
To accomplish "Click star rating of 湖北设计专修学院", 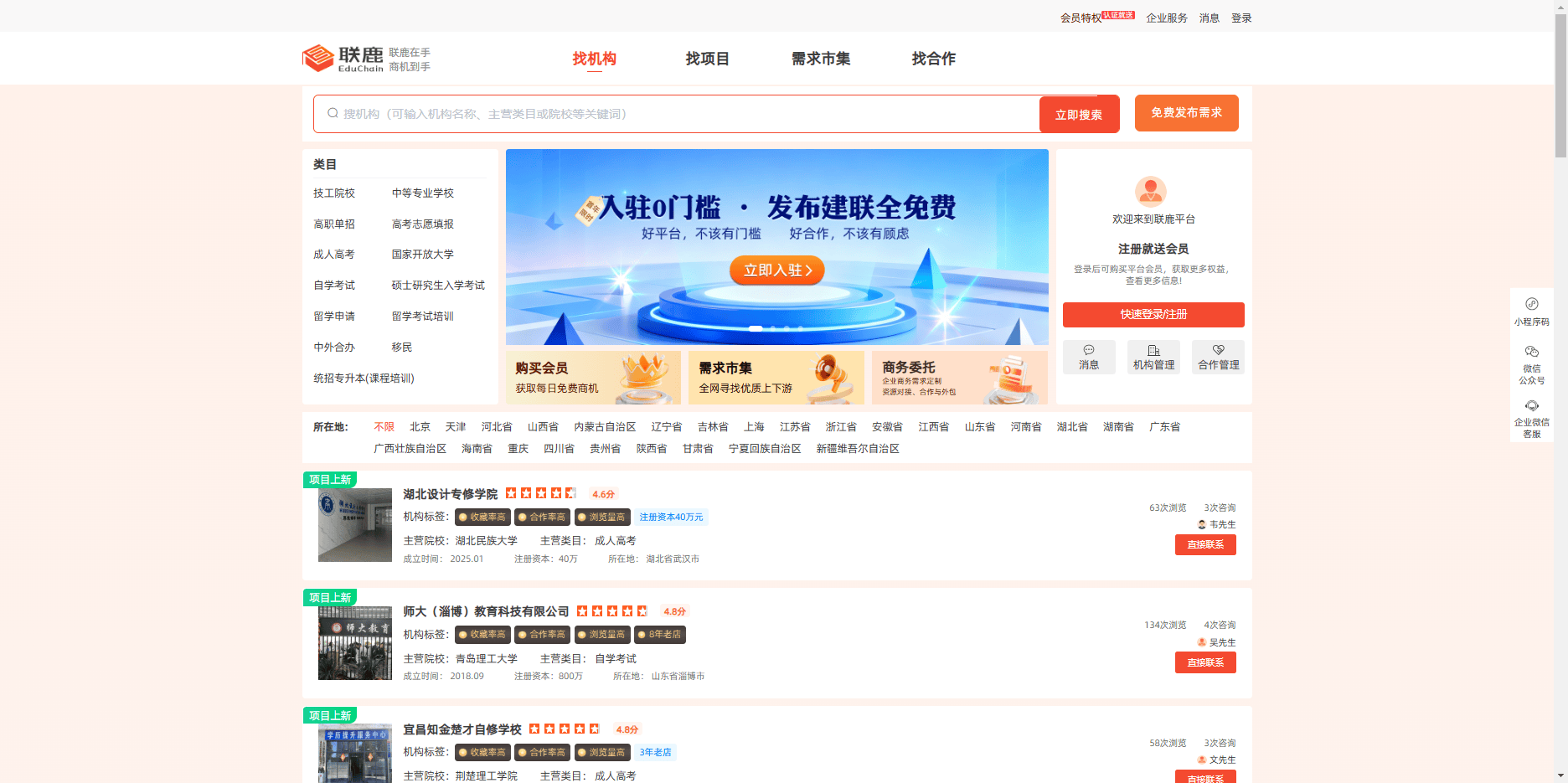I will [540, 493].
